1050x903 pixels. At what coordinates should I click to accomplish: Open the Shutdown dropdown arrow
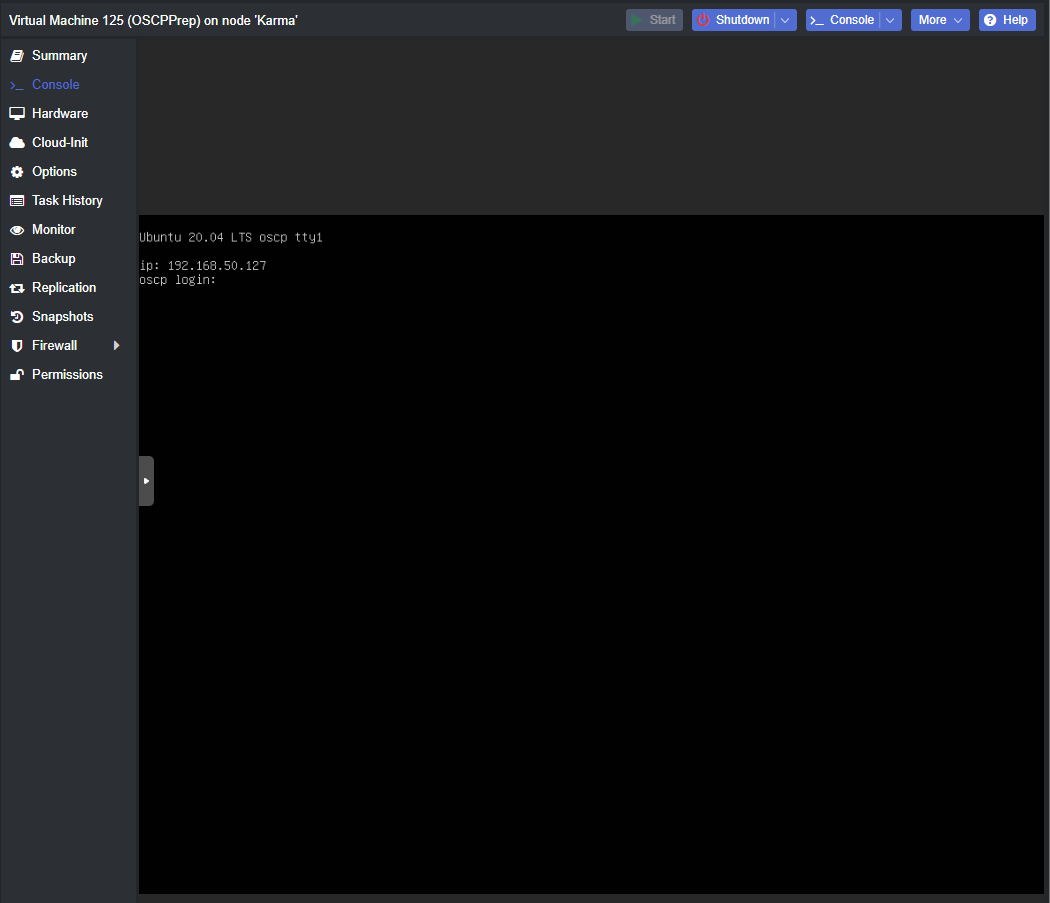click(785, 20)
